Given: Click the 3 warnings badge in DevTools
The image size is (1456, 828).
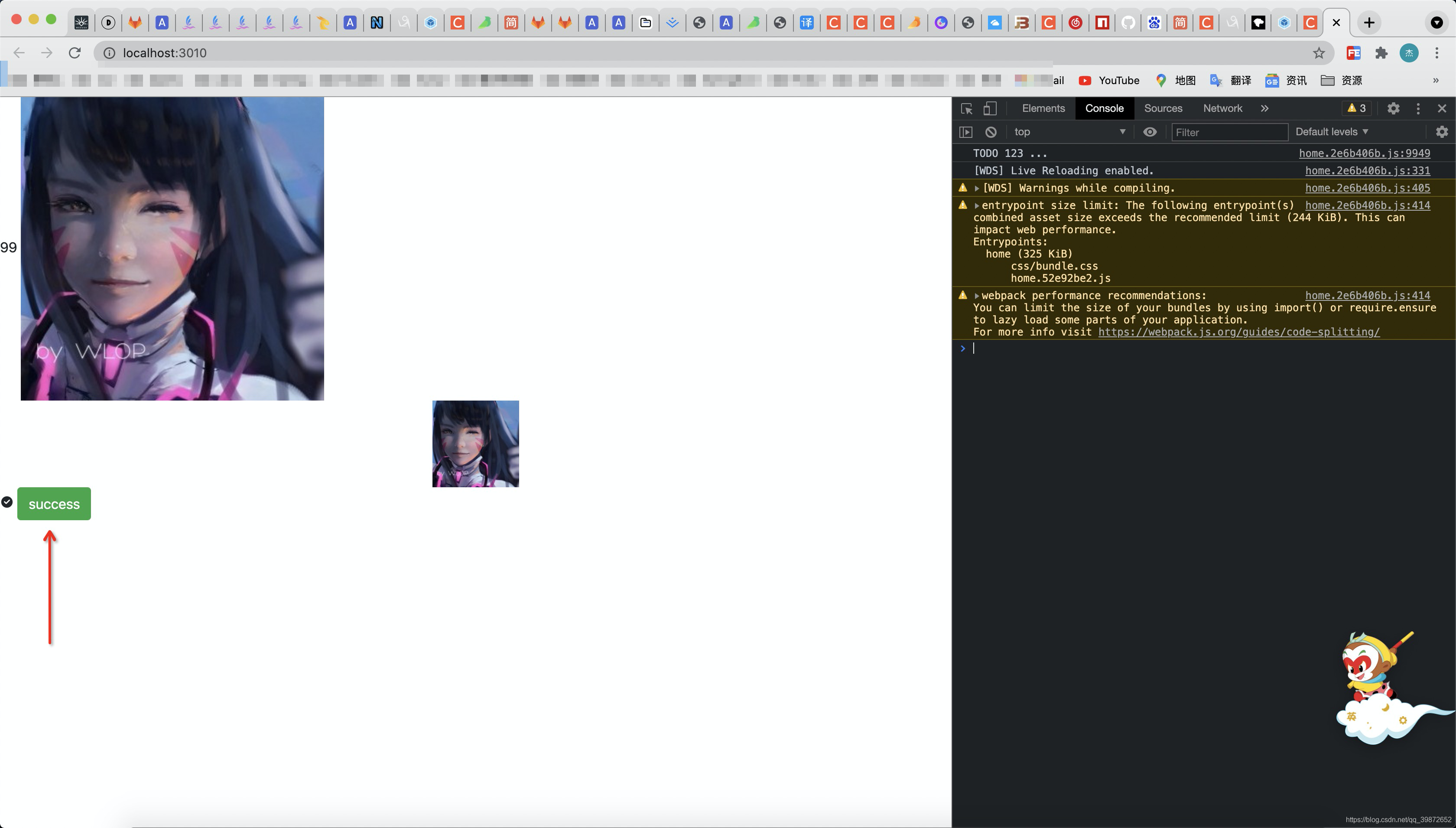Looking at the screenshot, I should point(1356,108).
